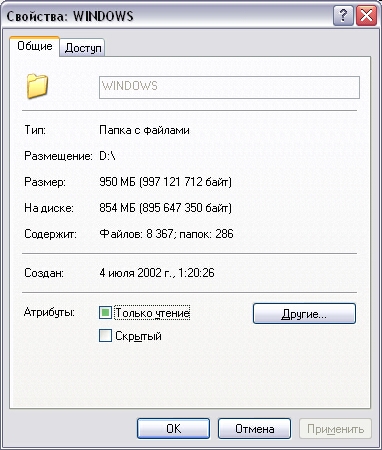Click the Отмена button
The image size is (382, 450).
254,429
